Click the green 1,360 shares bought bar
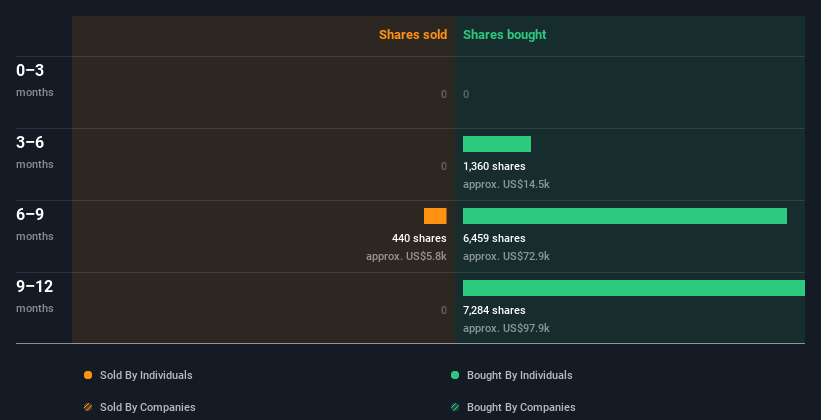 [497, 144]
